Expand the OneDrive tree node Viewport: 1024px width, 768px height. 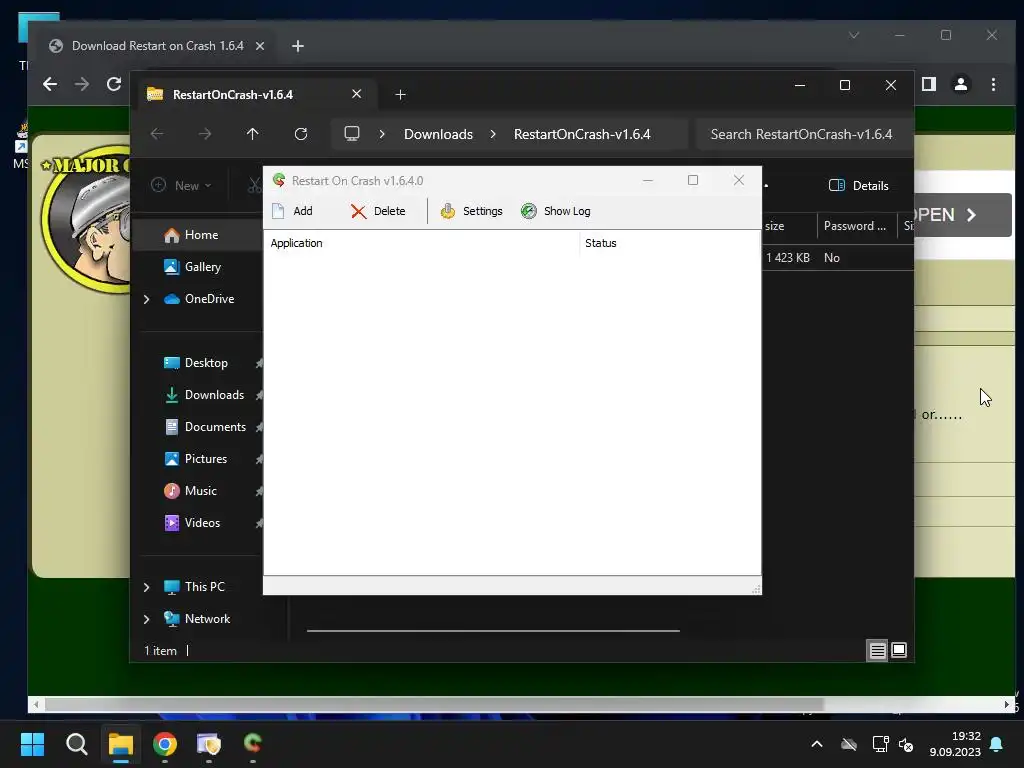point(146,299)
